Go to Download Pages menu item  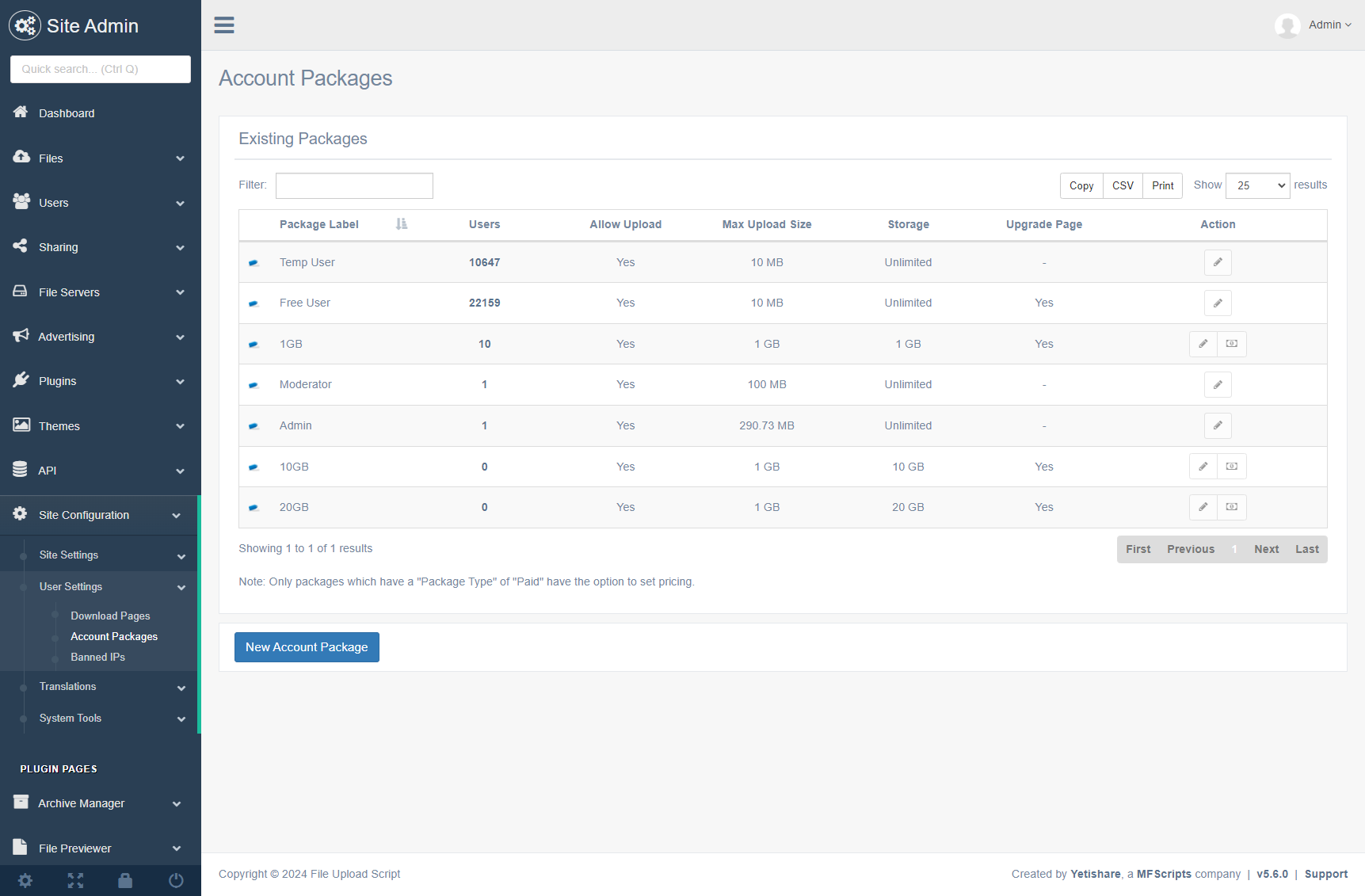point(110,616)
